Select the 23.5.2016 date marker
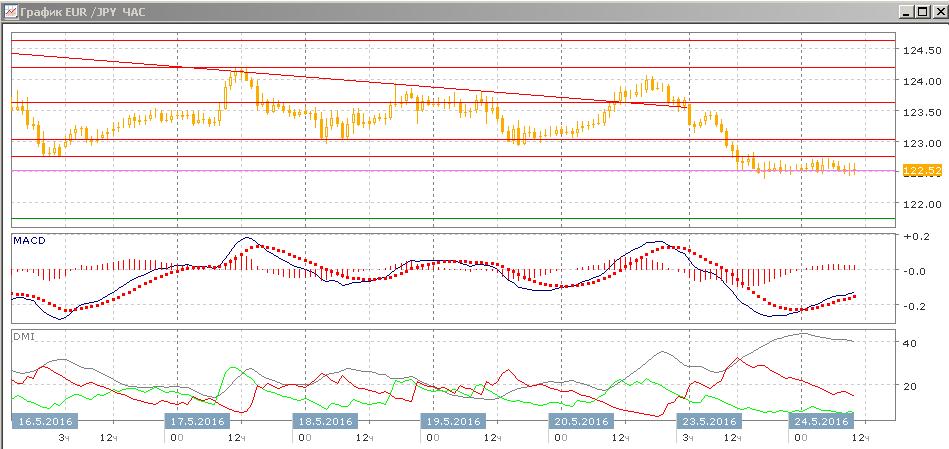This screenshot has height=449, width=949. point(709,421)
